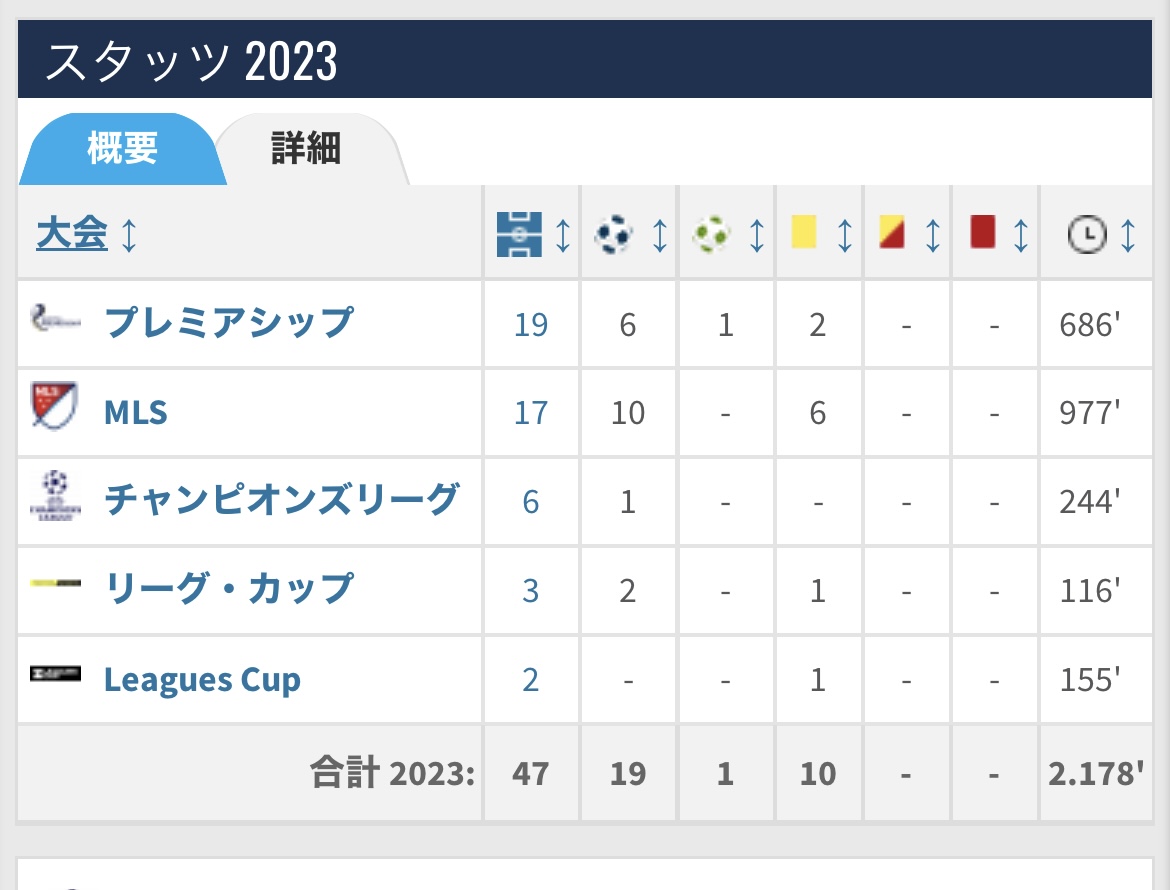Click the 19 matches プレミアシップ number
Viewport: 1170px width, 890px height.
click(x=531, y=324)
